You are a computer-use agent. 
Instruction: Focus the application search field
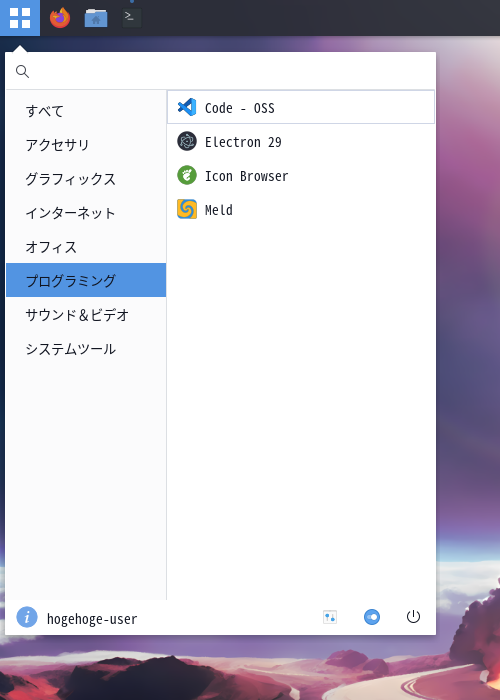221,71
